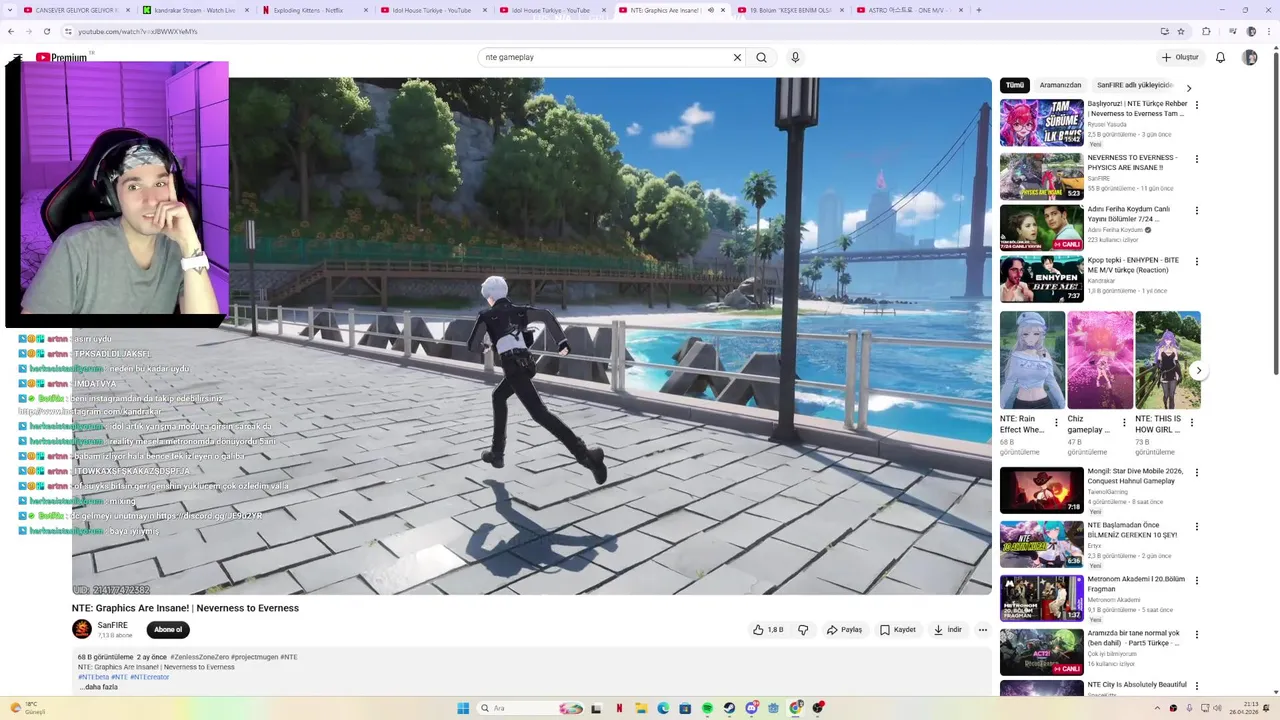Open options for 'Metronom Akademi' video
Image resolution: width=1280 pixels, height=720 pixels.
1197,581
